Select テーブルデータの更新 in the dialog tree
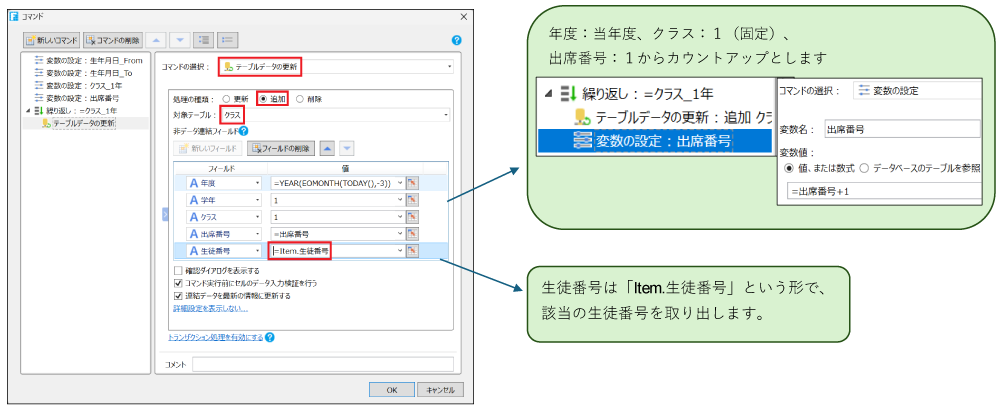Image resolution: width=1000 pixels, height=412 pixels. coord(79,123)
